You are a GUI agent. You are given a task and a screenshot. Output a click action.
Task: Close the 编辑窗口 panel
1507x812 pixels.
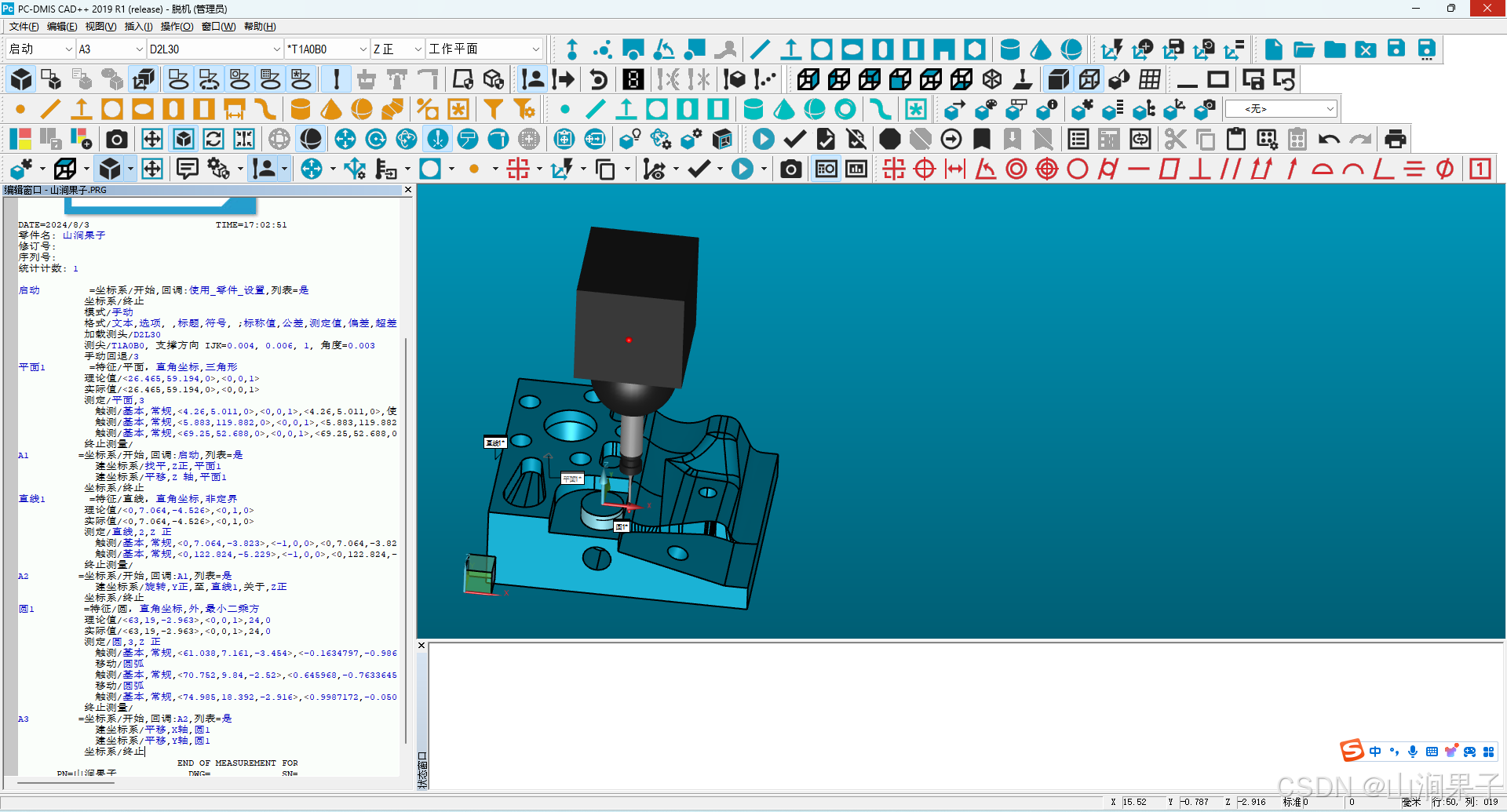(408, 190)
